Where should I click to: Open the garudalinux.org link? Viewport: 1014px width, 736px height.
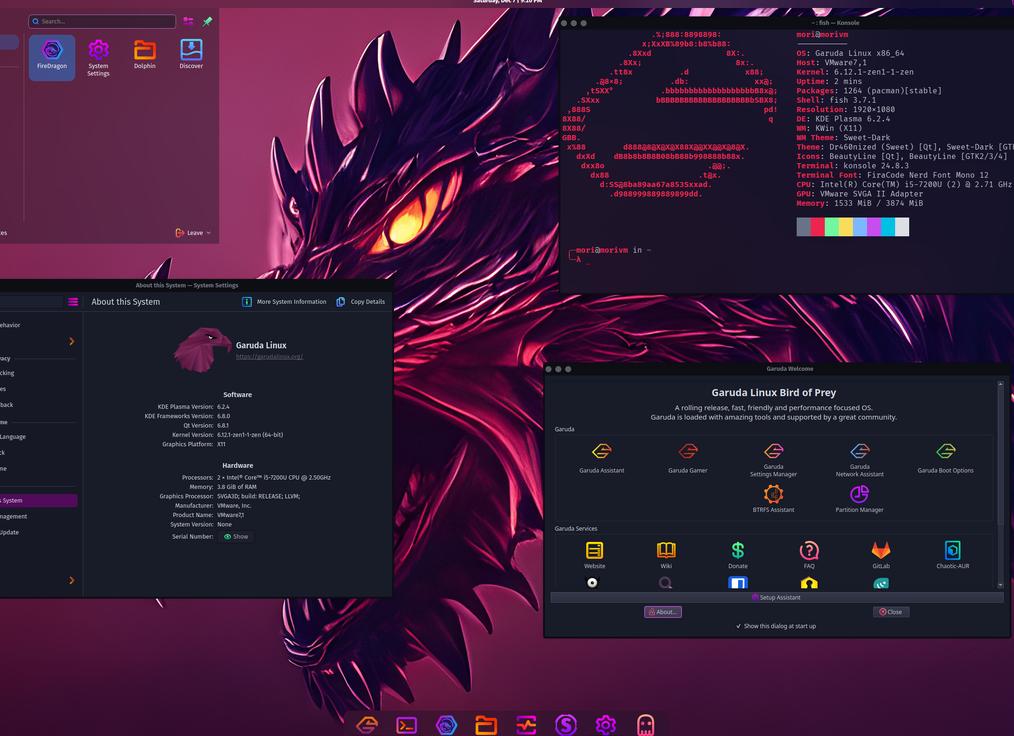pyautogui.click(x=269, y=356)
